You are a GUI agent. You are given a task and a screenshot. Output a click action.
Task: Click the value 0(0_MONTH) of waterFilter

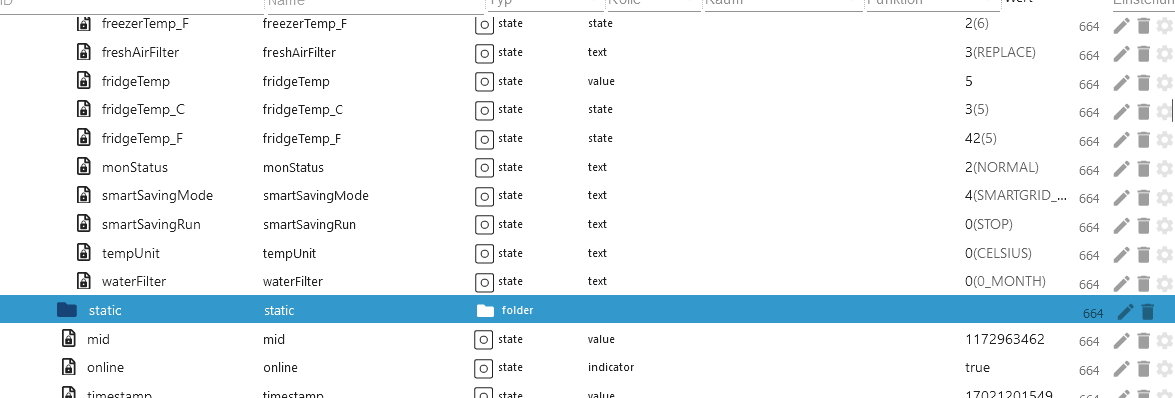coord(1006,281)
